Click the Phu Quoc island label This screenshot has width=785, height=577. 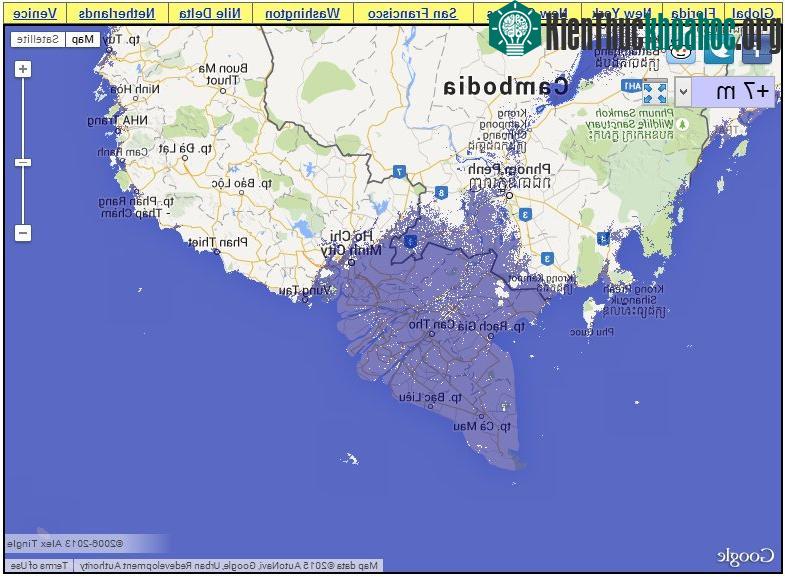click(592, 332)
